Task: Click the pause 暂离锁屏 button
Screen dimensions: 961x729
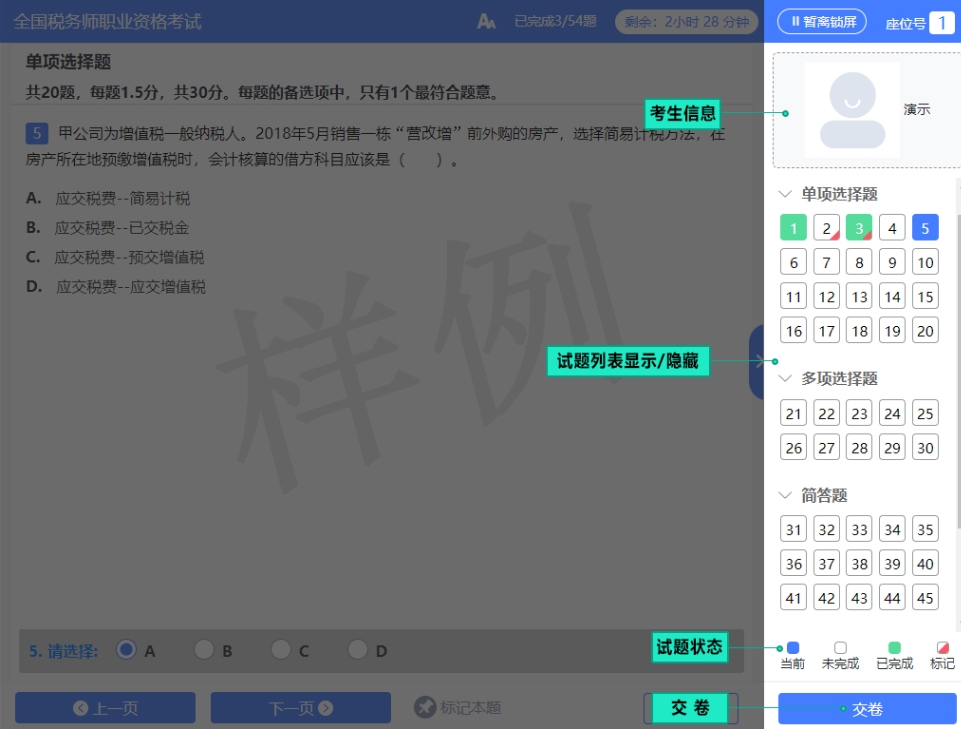Action: point(821,21)
